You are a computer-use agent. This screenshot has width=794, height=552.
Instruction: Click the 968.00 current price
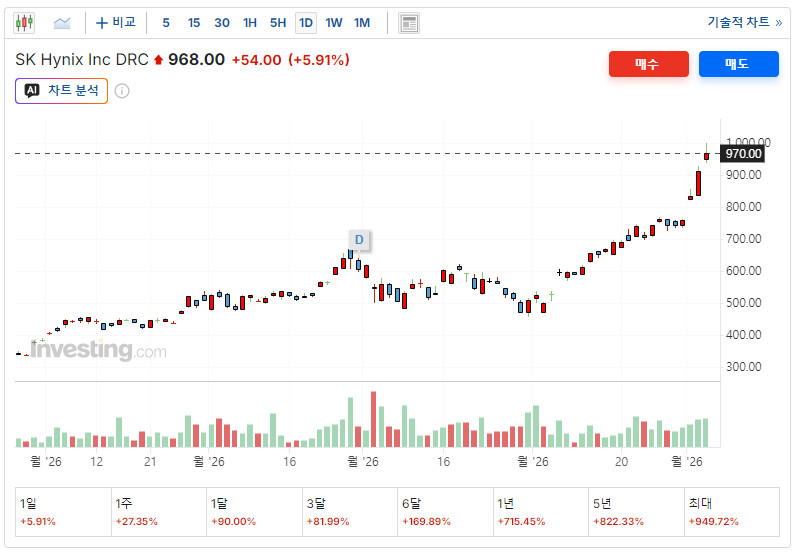196,60
